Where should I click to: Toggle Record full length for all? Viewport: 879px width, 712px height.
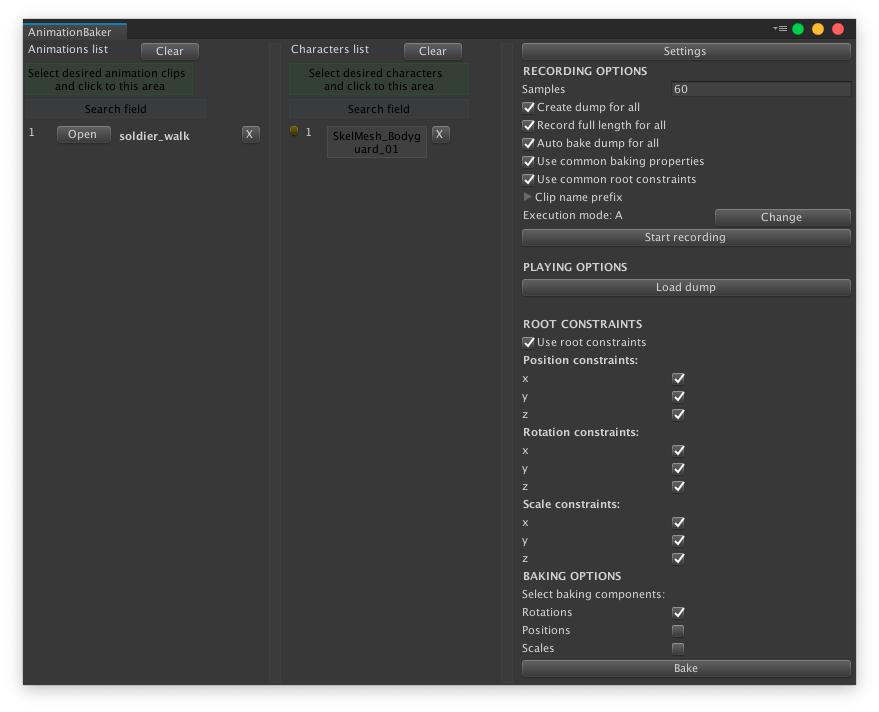(528, 125)
